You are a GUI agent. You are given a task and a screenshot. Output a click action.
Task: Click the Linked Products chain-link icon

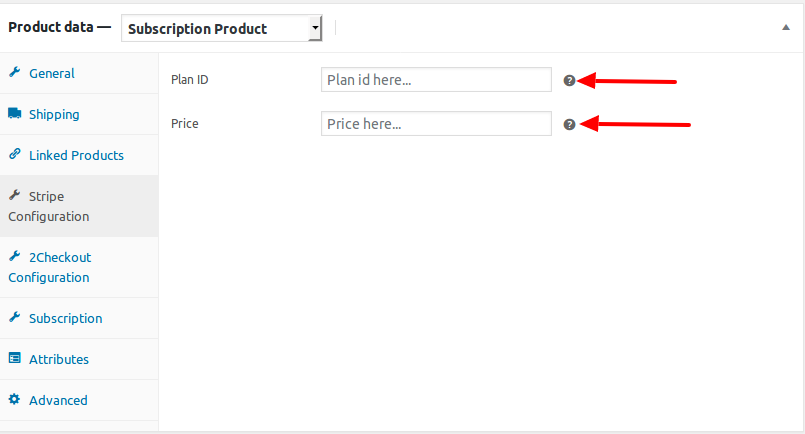point(15,154)
